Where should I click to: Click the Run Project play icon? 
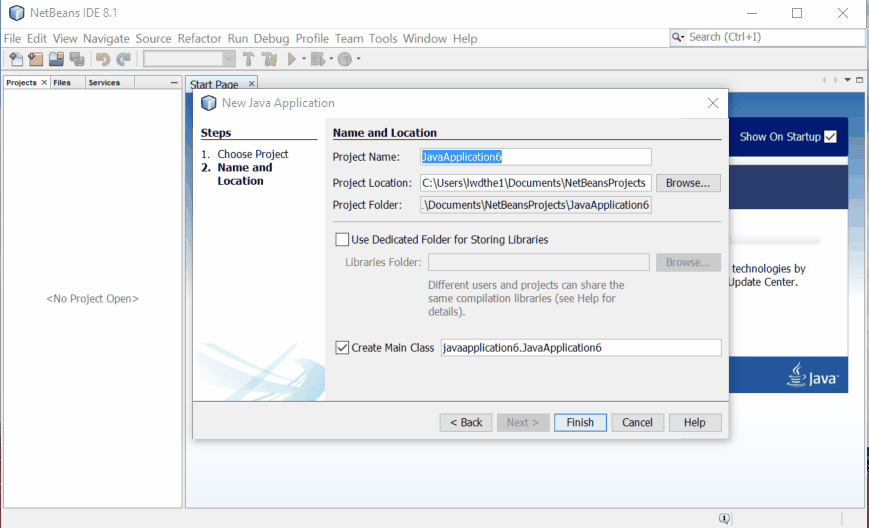(292, 59)
